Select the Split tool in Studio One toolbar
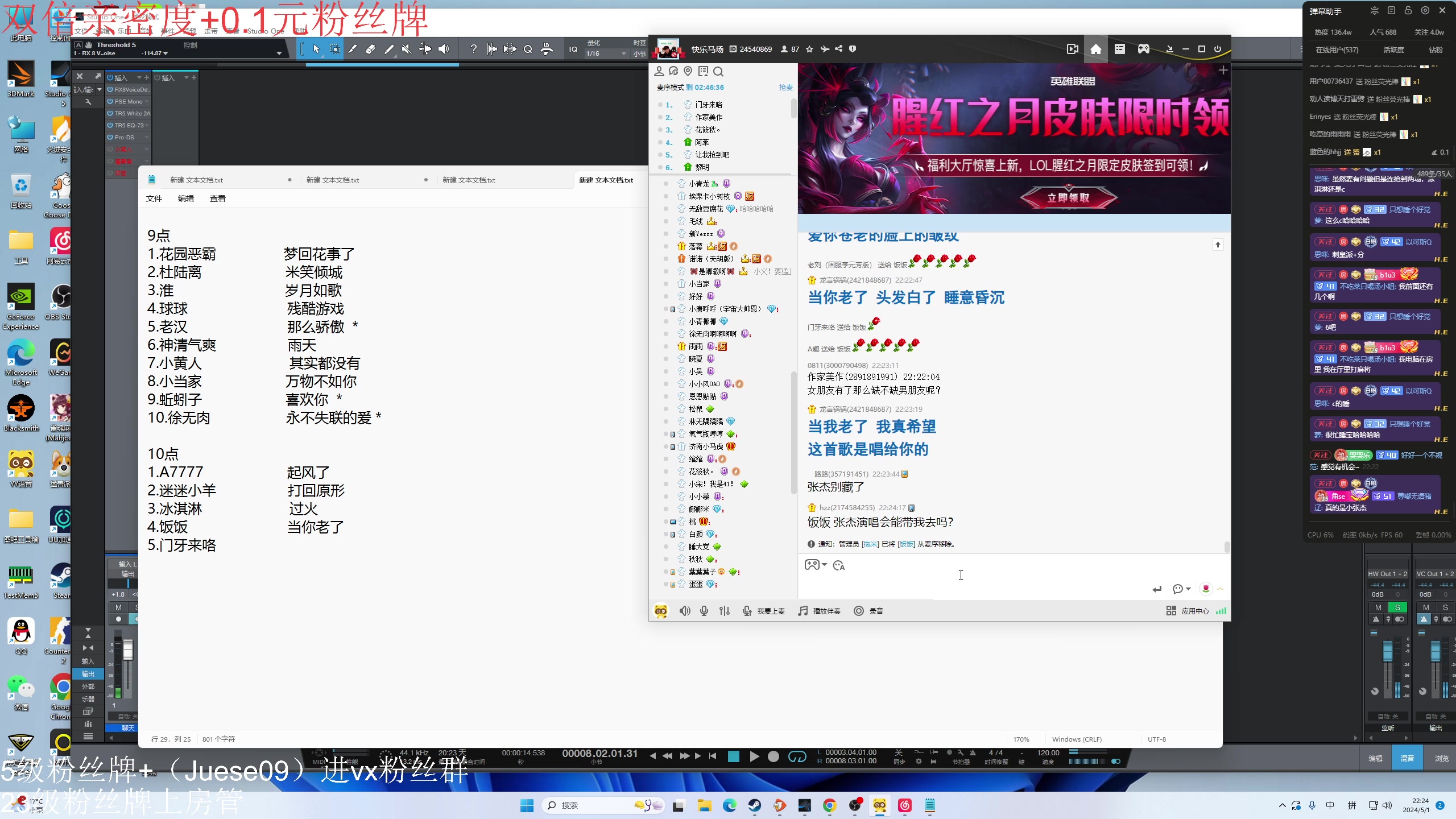This screenshot has height=819, width=1456. pos(353,49)
